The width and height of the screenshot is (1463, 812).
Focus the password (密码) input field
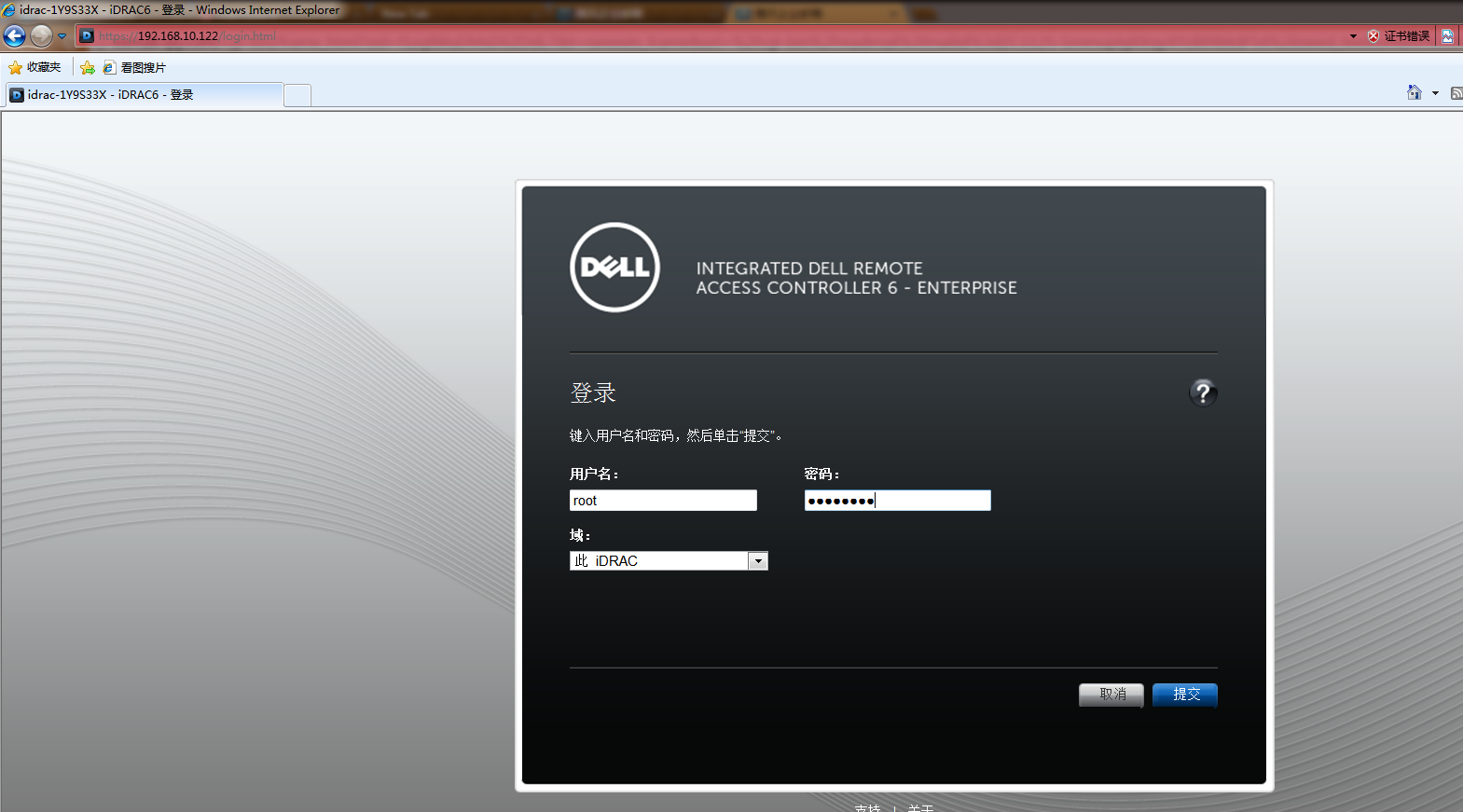[897, 501]
